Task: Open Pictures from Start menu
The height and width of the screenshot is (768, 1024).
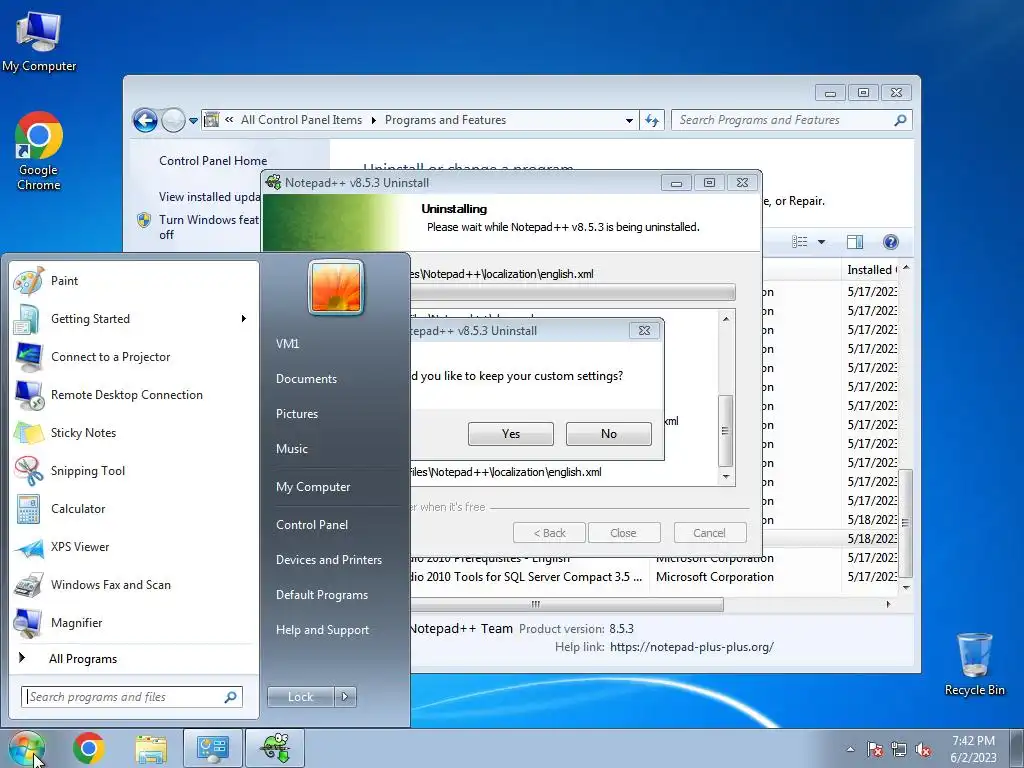Action: point(297,414)
